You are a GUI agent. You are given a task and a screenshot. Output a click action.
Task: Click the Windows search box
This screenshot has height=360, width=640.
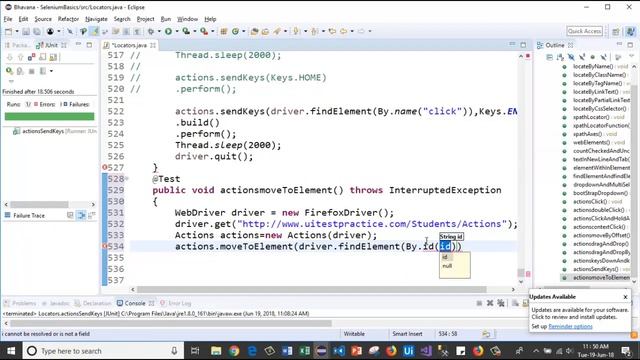pos(102,351)
